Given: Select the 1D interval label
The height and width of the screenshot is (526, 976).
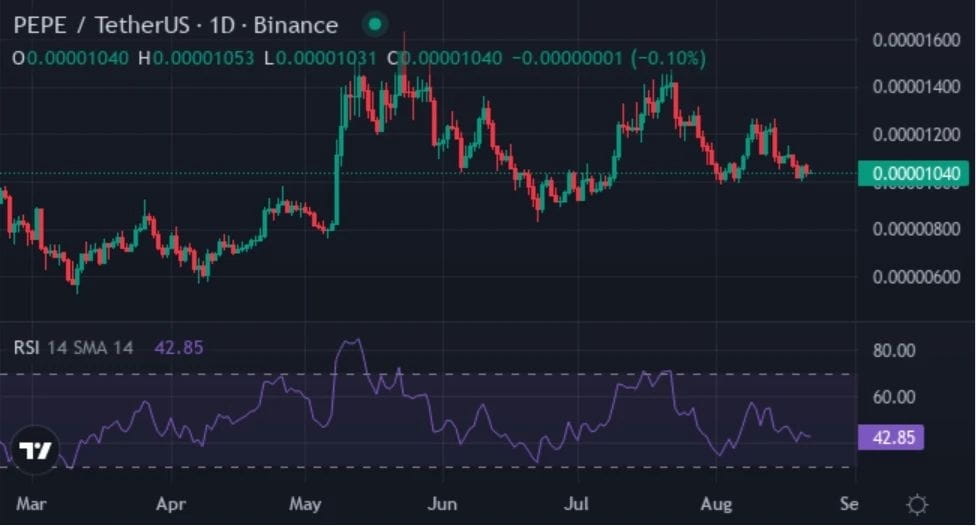Looking at the screenshot, I should [222, 25].
